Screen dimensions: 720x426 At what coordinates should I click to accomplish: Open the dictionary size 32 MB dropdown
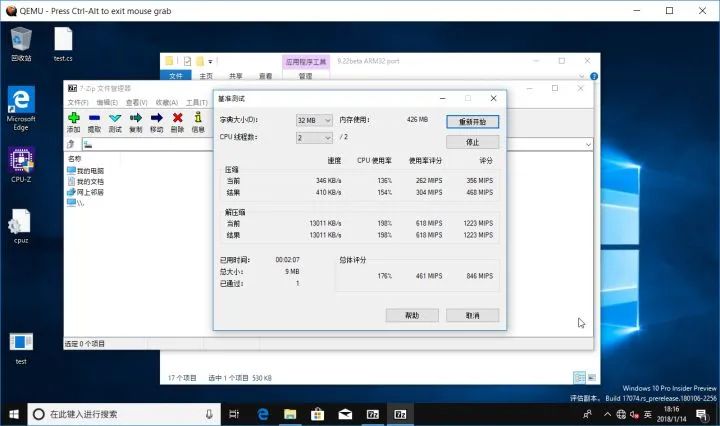(314, 120)
